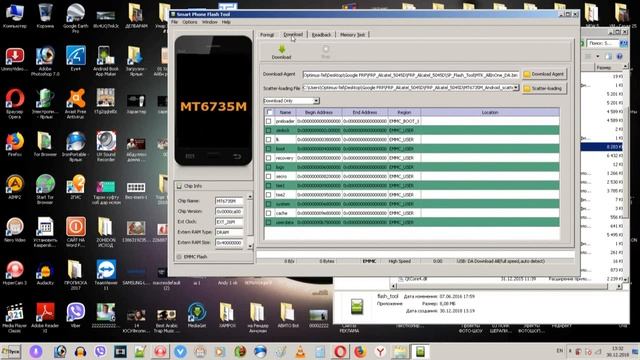Expand the Scatter-loading File path dropdown
Image resolution: width=640 pixels, height=360 pixels.
[x=516, y=88]
